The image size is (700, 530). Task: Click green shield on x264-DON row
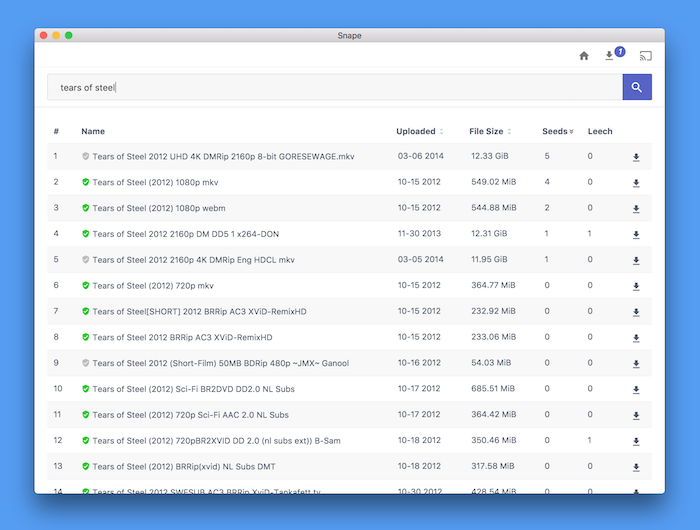coord(86,234)
